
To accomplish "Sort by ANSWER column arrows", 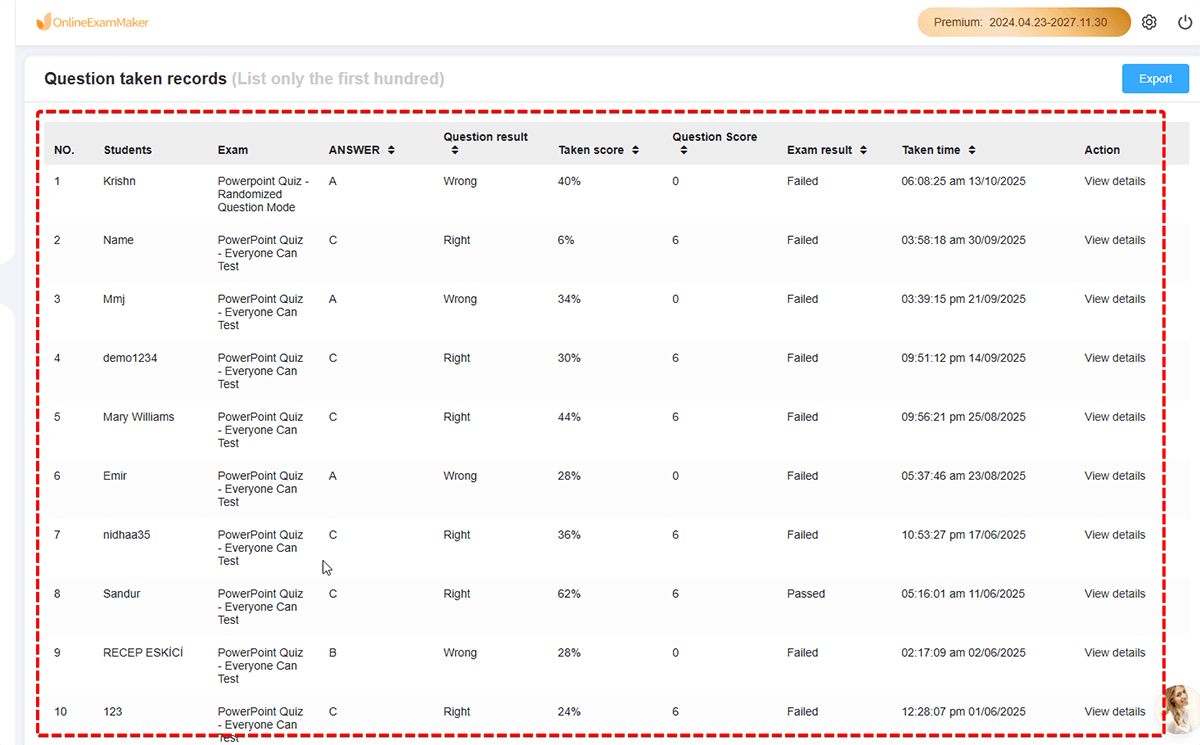I will [x=391, y=150].
